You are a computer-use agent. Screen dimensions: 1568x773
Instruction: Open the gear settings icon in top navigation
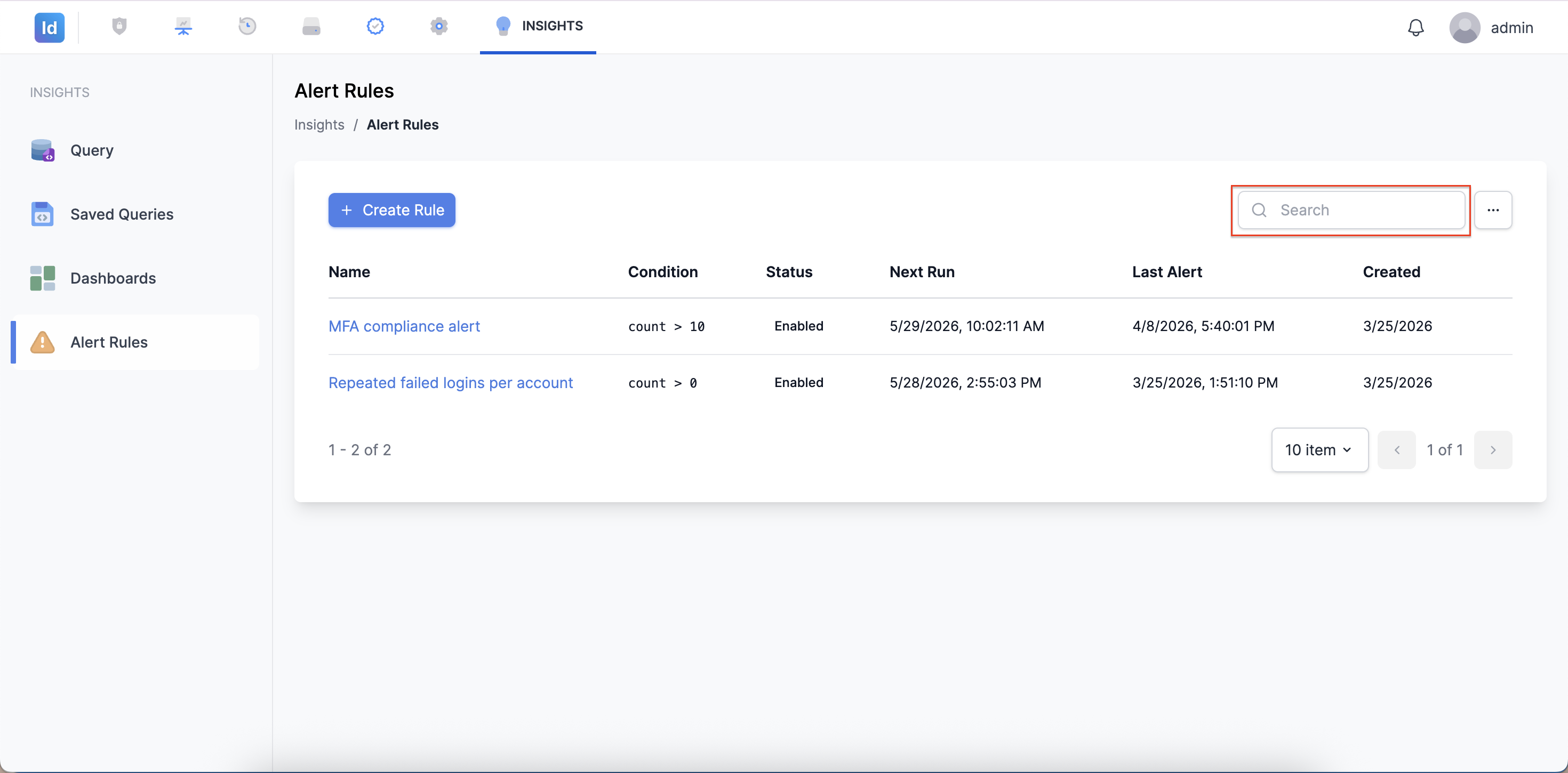pyautogui.click(x=439, y=26)
